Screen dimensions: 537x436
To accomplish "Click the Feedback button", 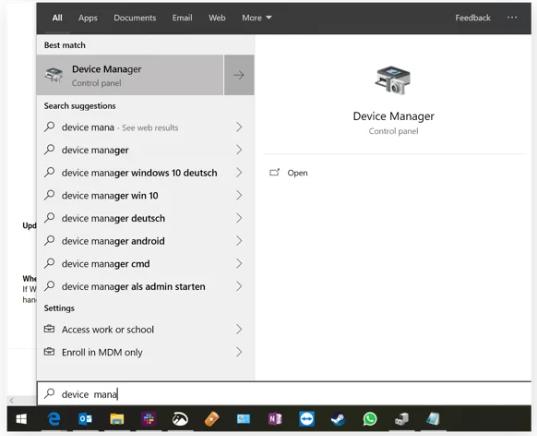I will [473, 18].
